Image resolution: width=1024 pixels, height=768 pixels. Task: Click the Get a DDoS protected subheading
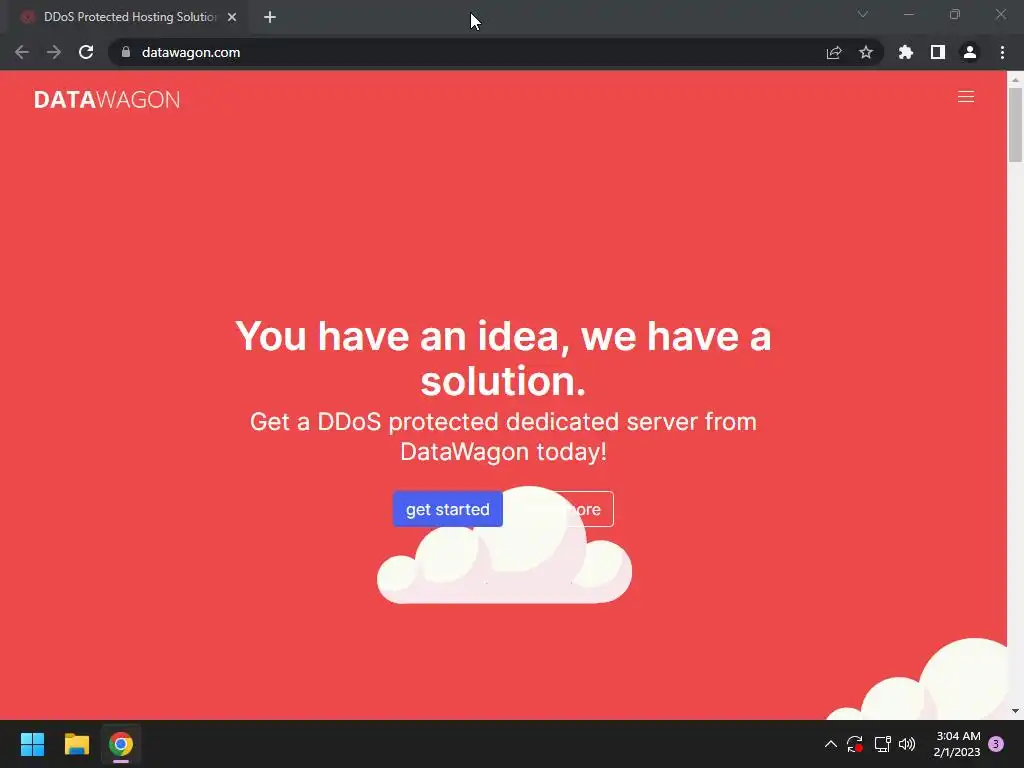tap(503, 436)
